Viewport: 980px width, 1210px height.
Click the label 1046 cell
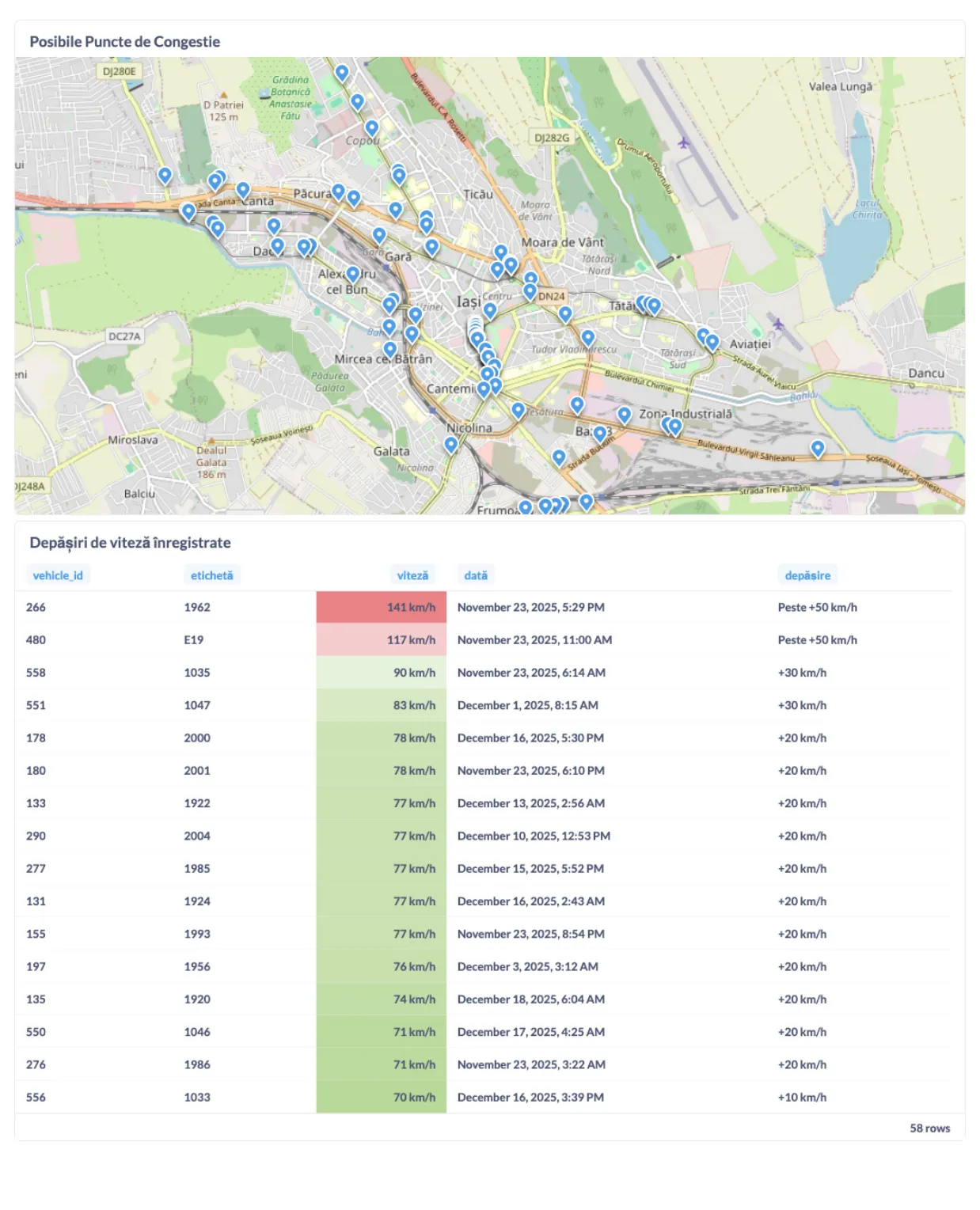197,1032
